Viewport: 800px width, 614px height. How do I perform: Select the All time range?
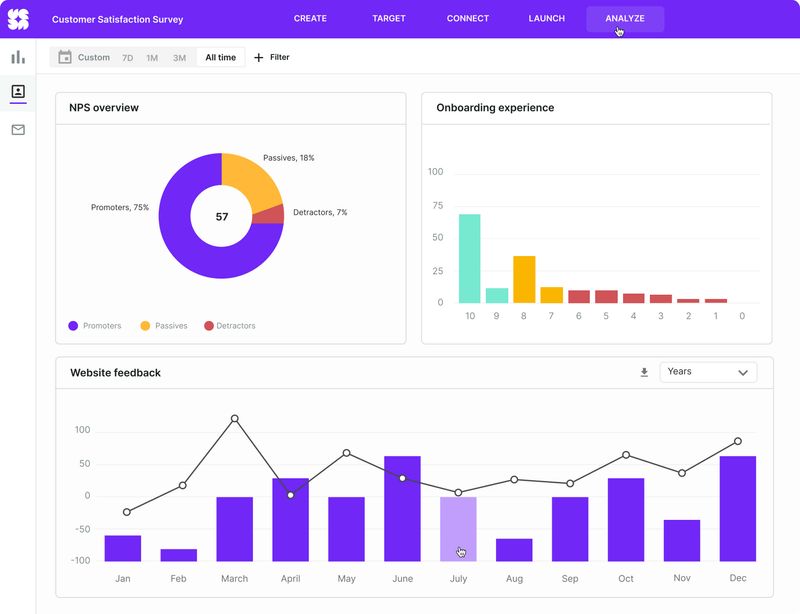coord(220,57)
